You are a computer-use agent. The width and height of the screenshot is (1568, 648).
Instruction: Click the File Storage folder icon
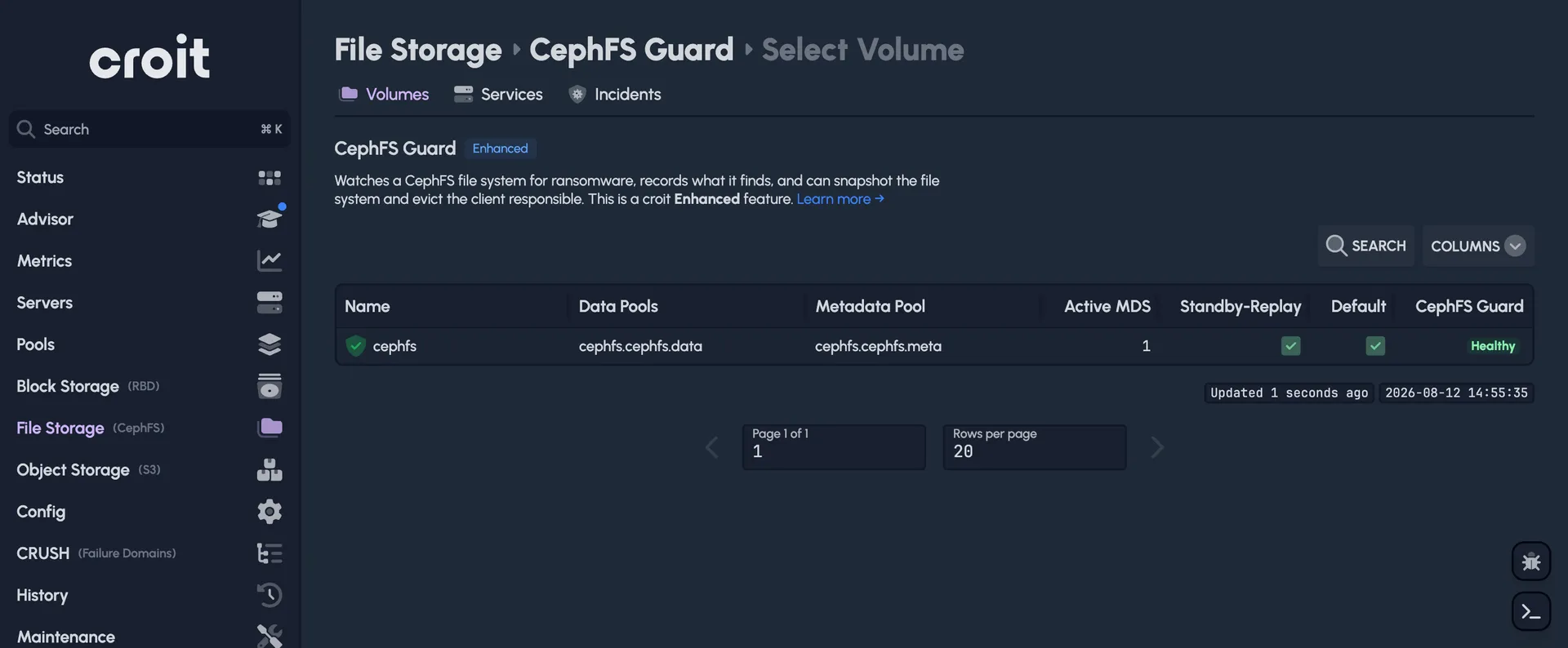(x=270, y=427)
